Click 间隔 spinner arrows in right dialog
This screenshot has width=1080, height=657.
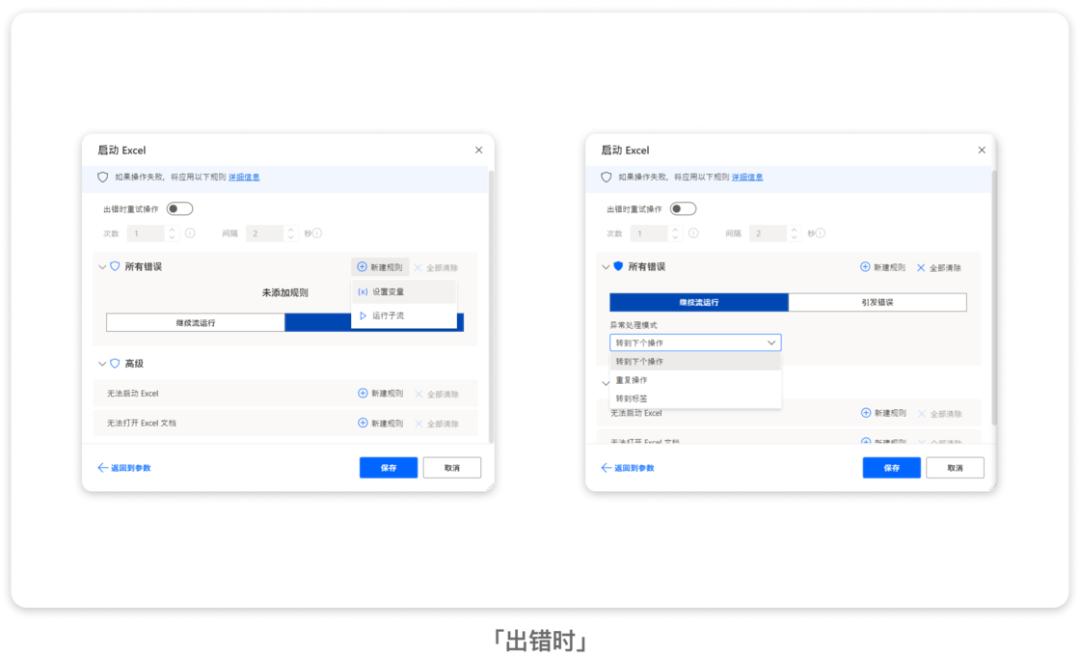coord(794,233)
